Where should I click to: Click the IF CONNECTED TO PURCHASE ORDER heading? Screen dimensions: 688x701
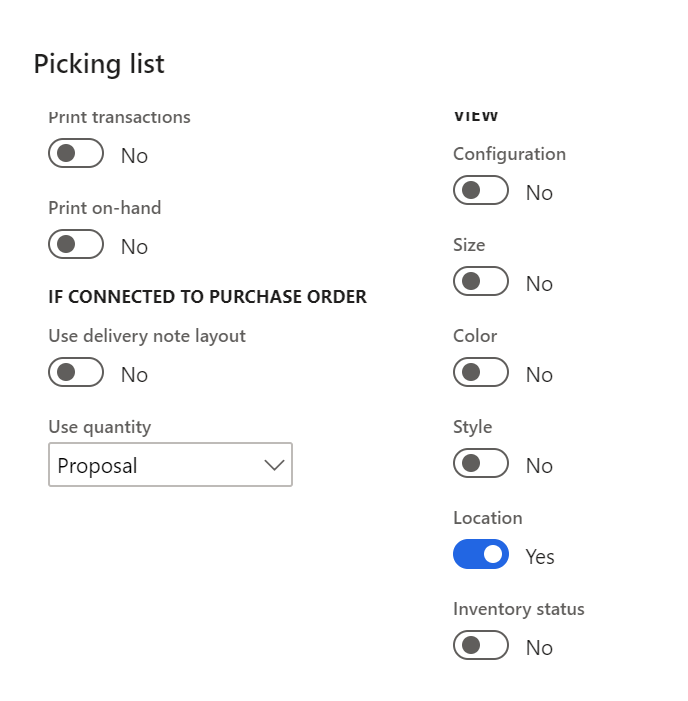click(x=207, y=297)
